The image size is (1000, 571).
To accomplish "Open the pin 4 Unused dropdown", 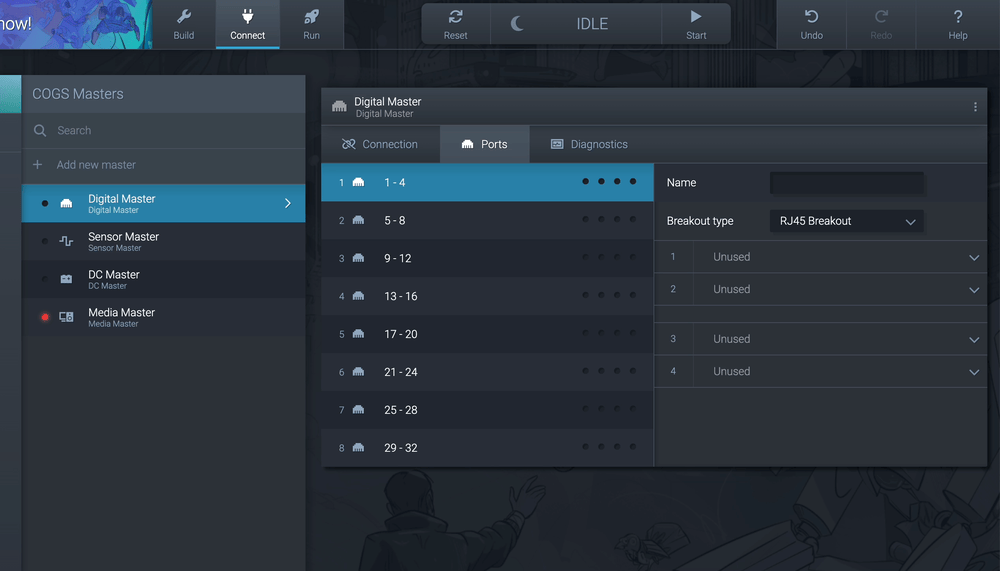I will click(840, 372).
